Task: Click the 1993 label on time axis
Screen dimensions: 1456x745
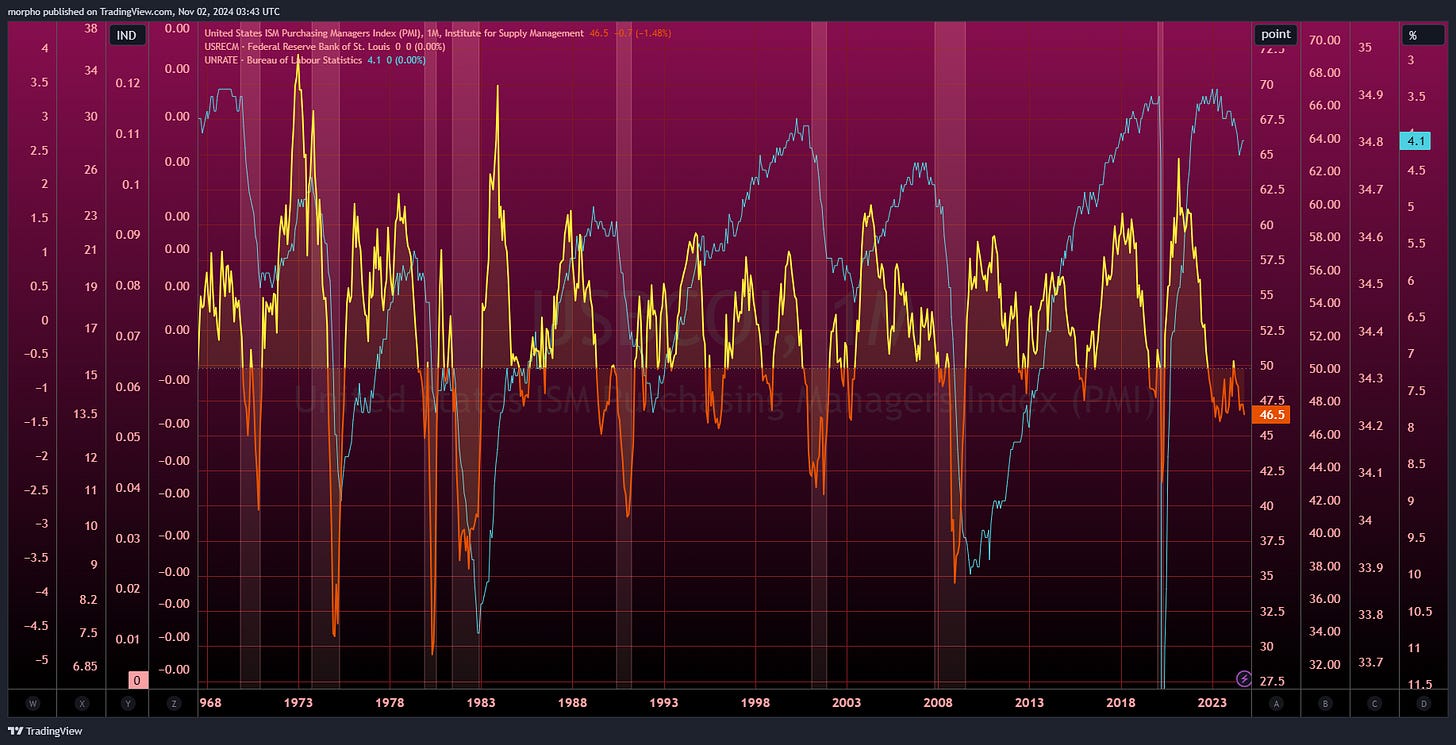Action: (x=664, y=704)
